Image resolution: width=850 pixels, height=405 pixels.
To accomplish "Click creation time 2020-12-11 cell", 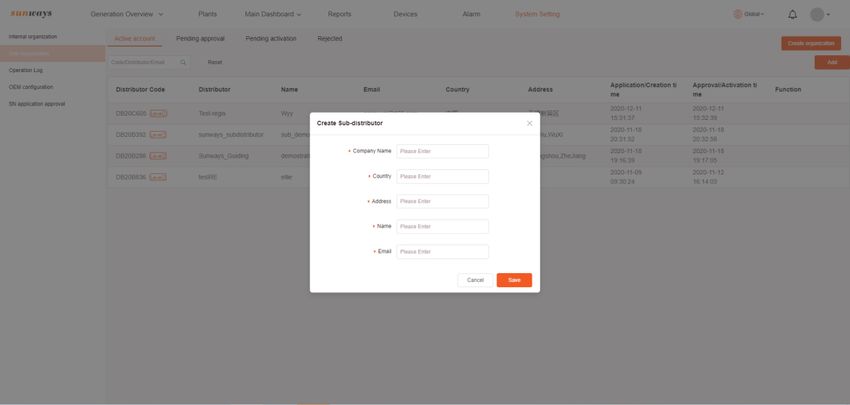I will [x=626, y=113].
